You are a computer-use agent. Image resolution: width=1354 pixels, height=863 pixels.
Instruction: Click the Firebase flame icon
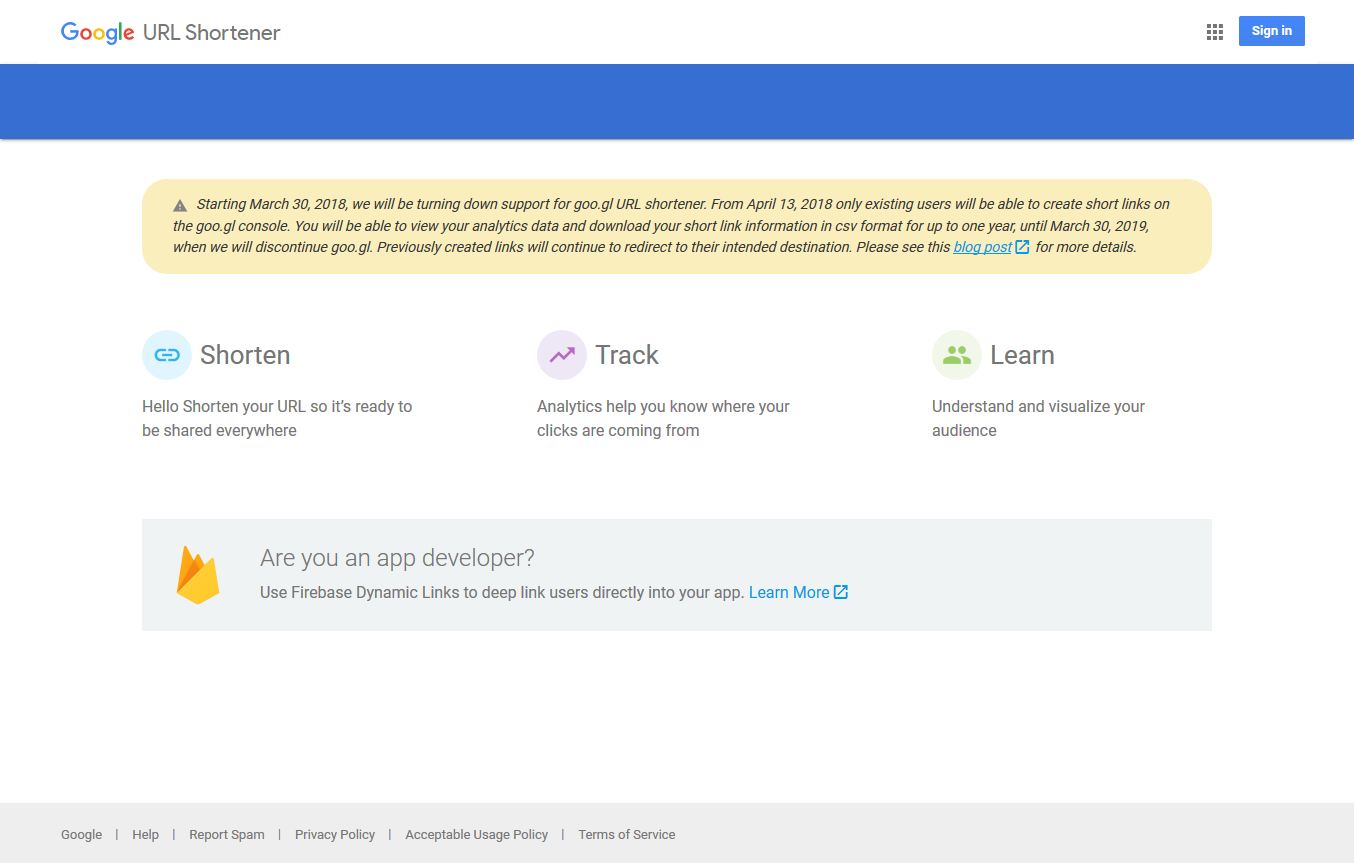pos(198,574)
